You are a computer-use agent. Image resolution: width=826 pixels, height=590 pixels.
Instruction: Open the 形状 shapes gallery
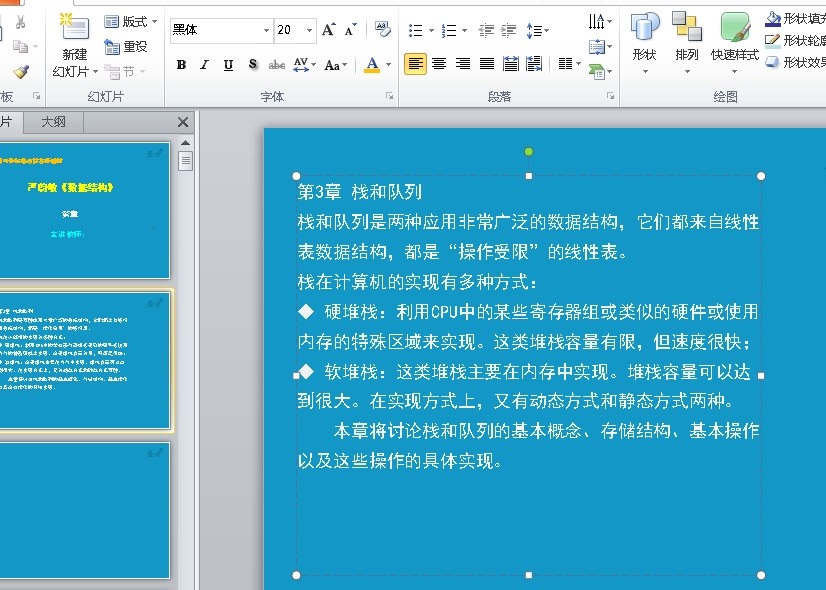click(x=645, y=43)
